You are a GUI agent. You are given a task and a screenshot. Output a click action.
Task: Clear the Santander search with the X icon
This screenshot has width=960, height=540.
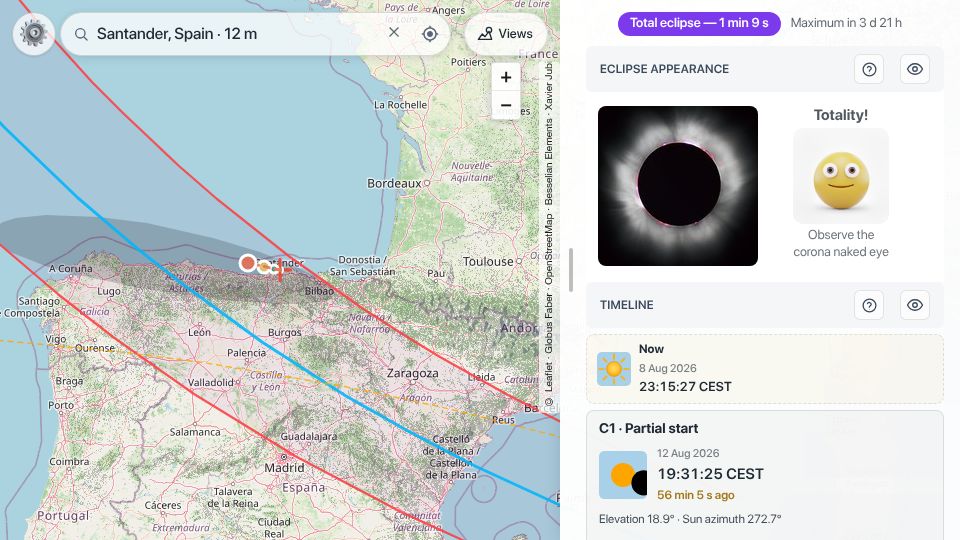pyautogui.click(x=394, y=32)
